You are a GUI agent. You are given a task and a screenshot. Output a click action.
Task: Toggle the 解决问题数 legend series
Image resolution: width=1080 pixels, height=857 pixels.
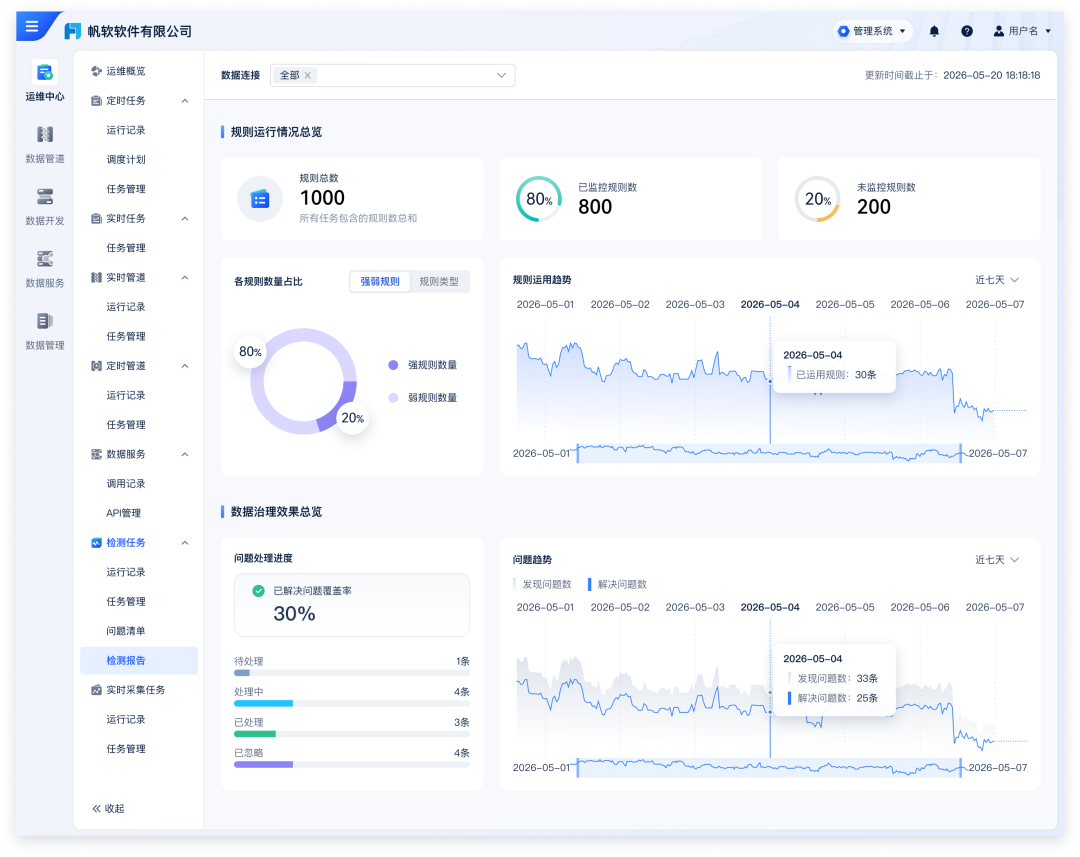click(x=618, y=584)
